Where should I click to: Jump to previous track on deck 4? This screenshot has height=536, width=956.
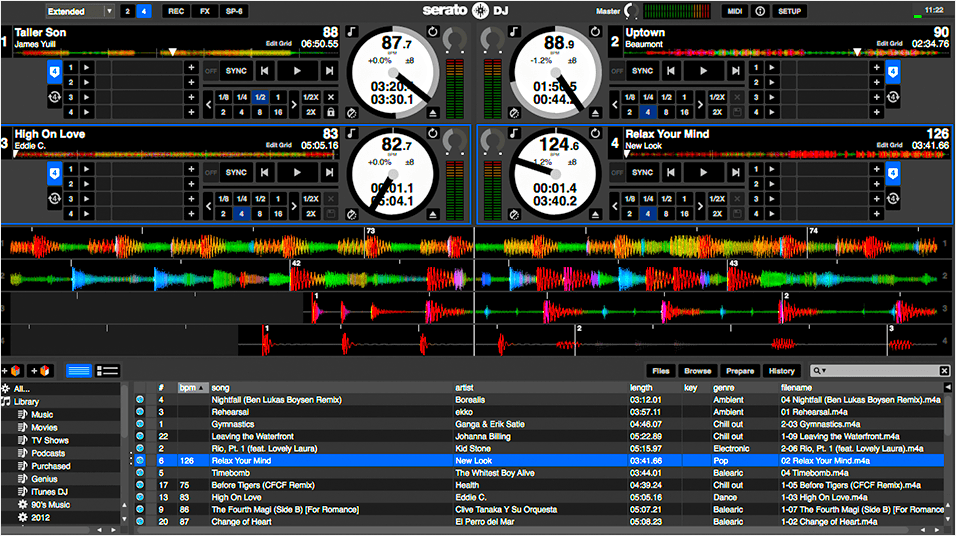tap(671, 172)
